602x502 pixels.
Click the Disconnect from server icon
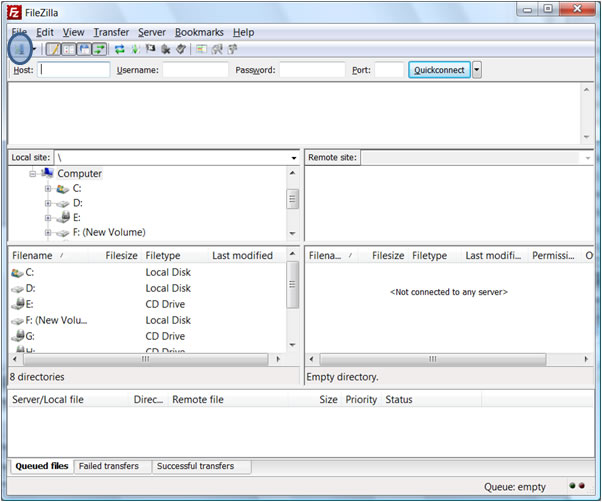tap(165, 49)
